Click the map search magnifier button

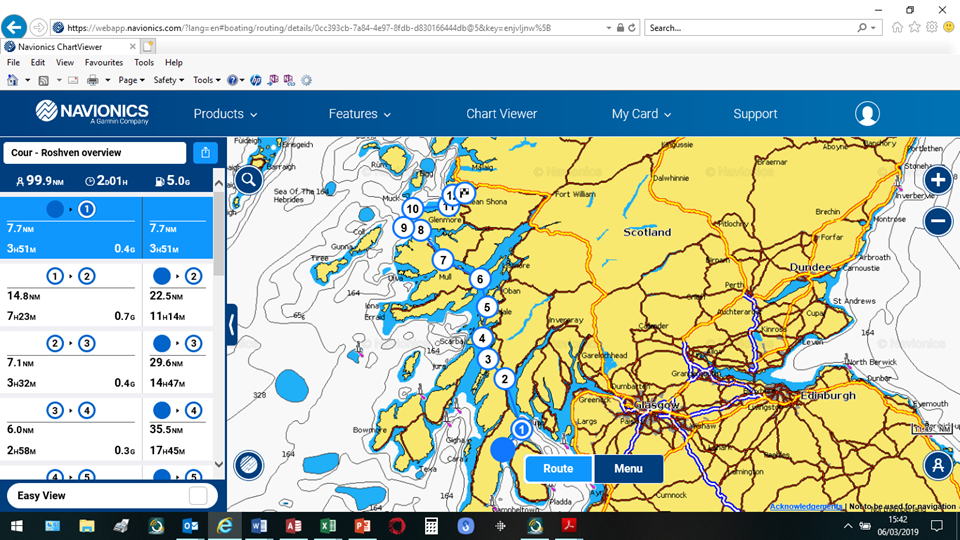coord(249,179)
